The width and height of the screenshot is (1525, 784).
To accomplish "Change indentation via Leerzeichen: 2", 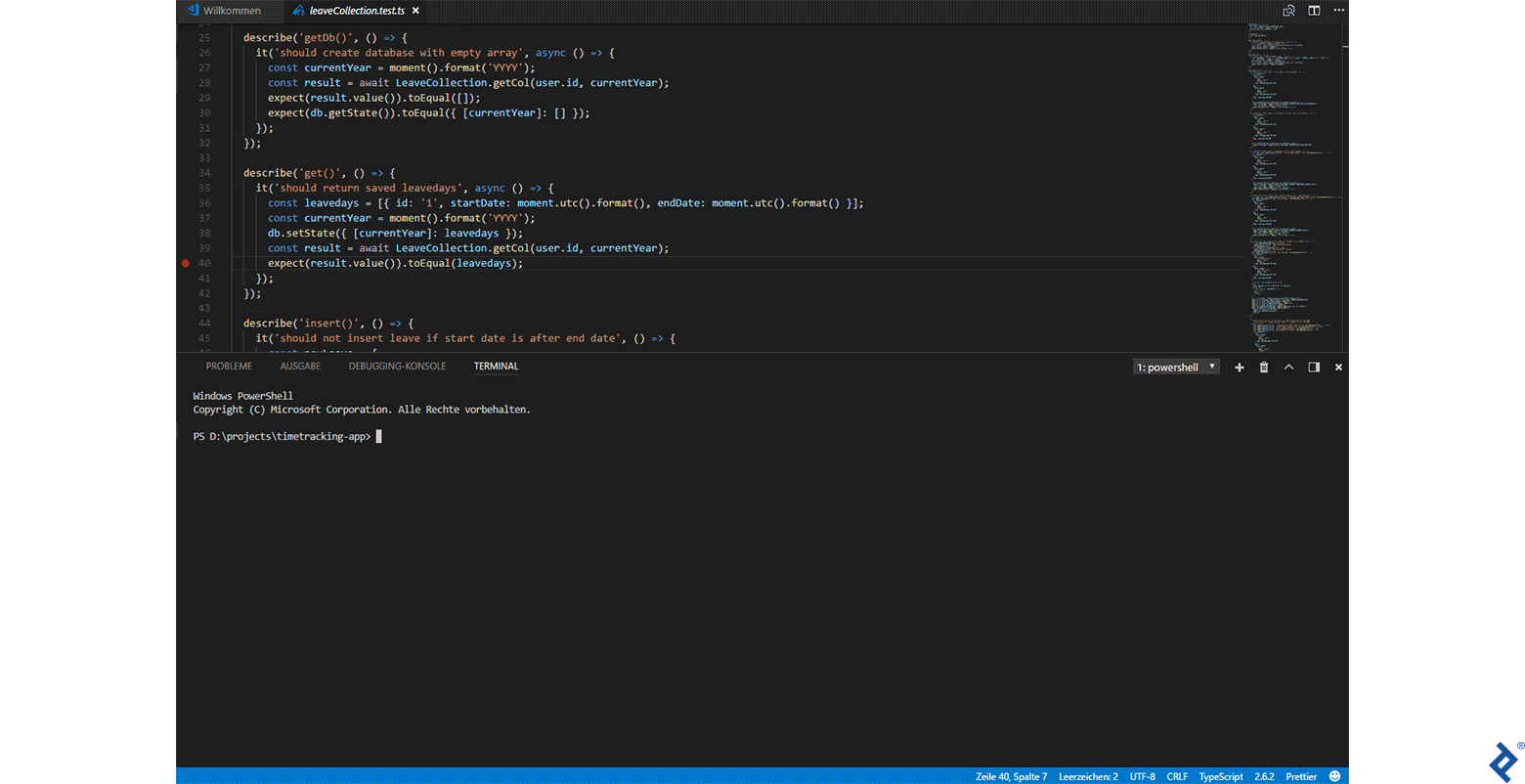I will coord(1088,776).
